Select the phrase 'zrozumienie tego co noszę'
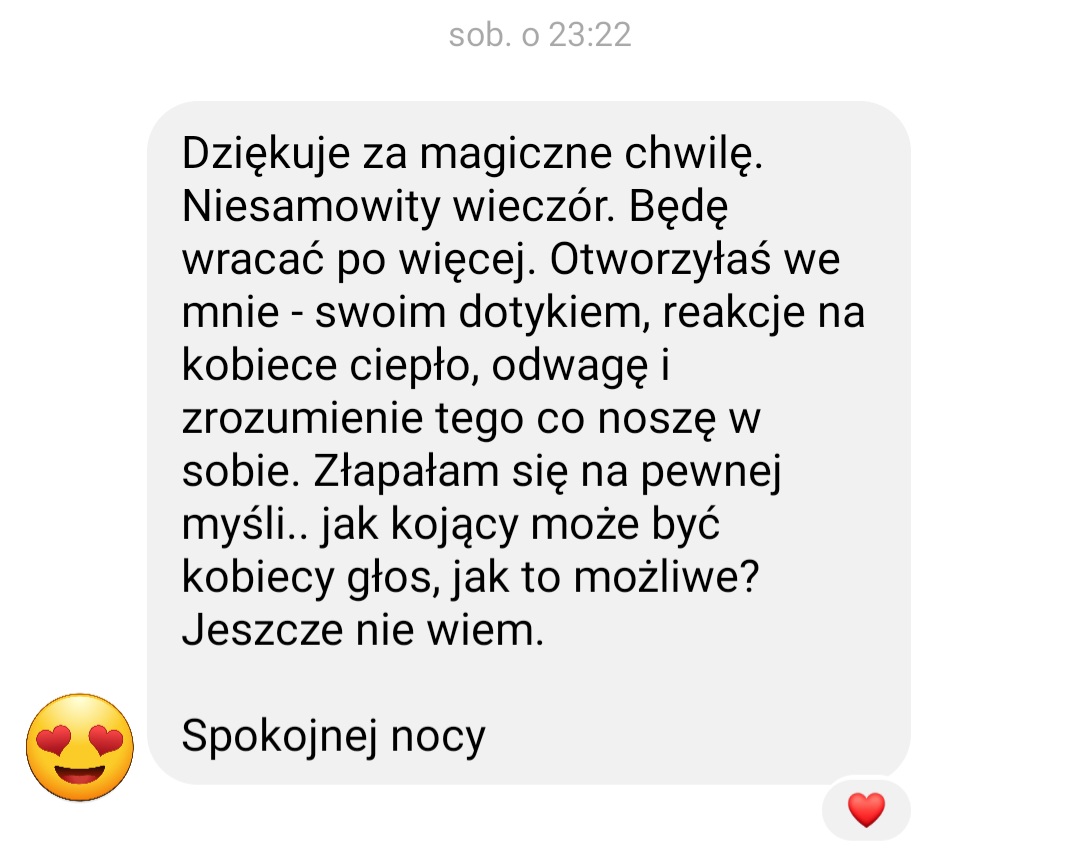 449,419
